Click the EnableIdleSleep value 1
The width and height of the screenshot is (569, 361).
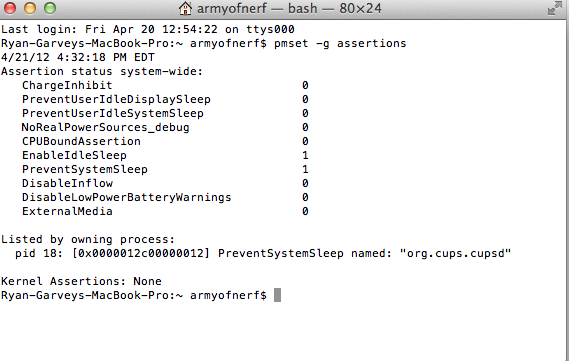pos(305,155)
